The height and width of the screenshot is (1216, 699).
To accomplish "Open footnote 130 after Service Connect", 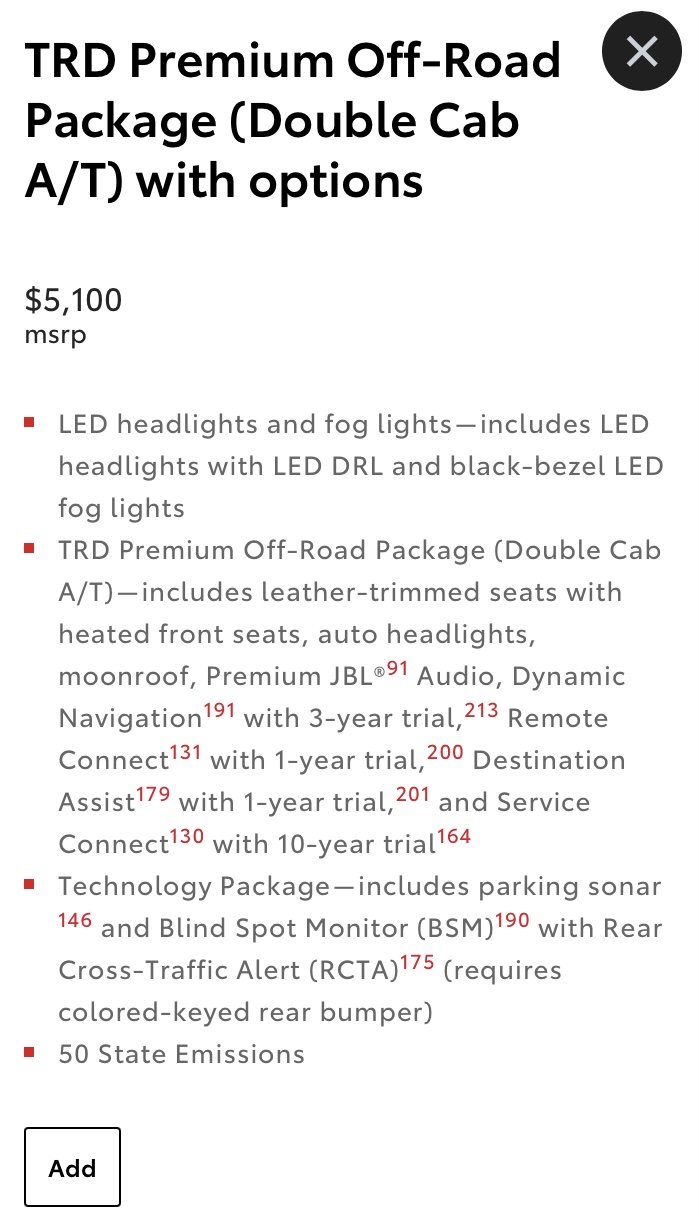I will 187,838.
